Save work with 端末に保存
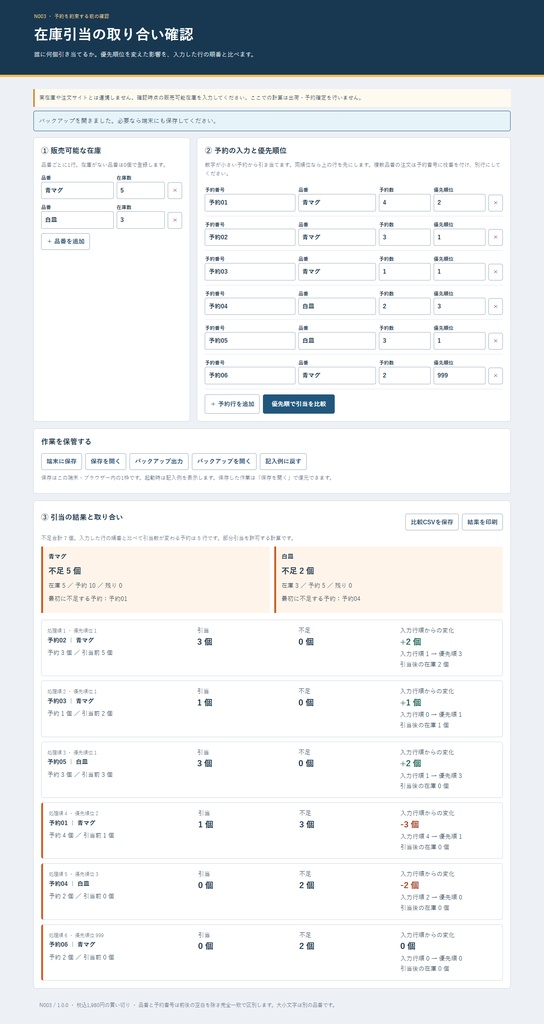This screenshot has width=544, height=1024. 61,461
